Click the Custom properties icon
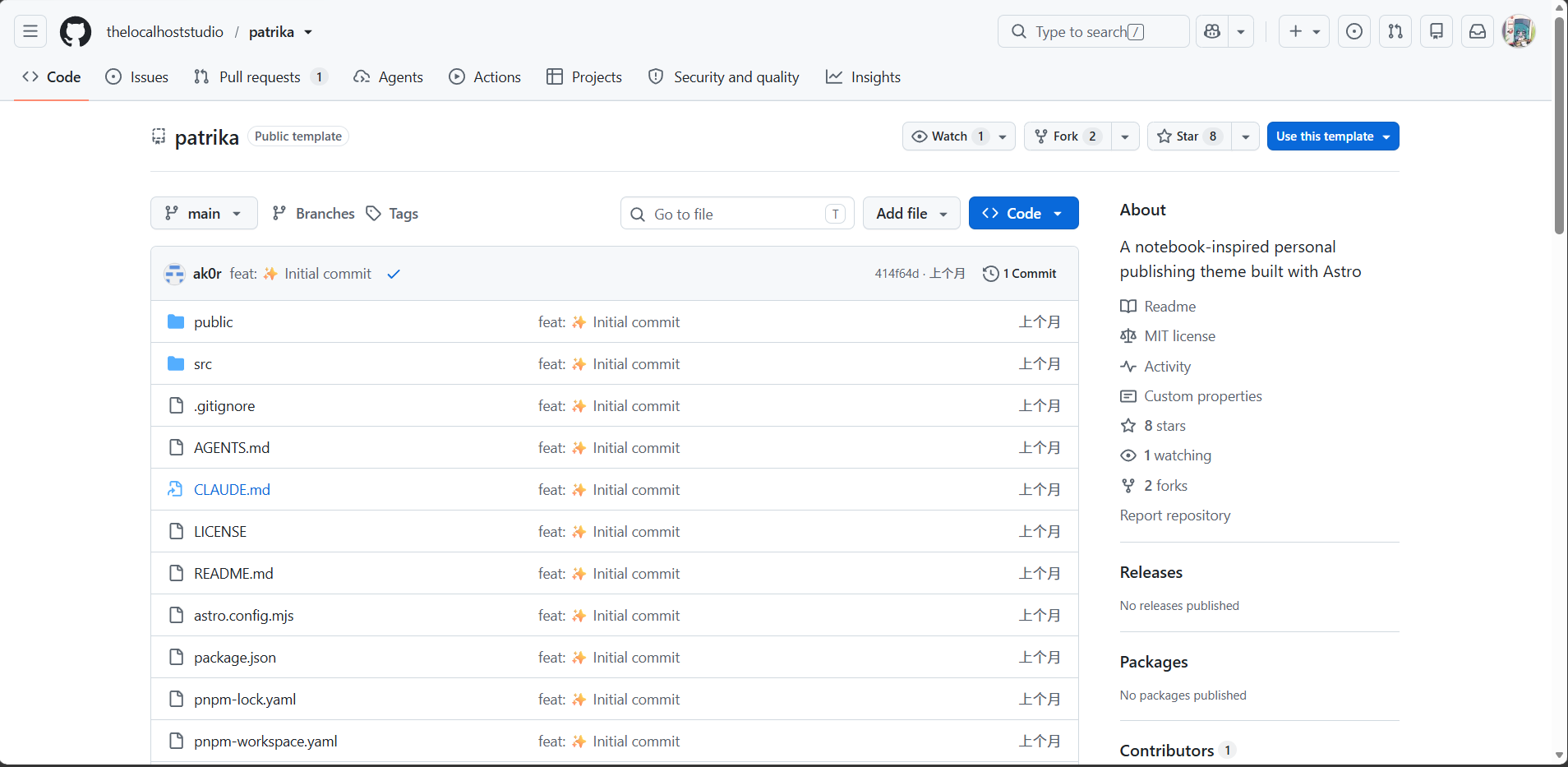Image resolution: width=1568 pixels, height=767 pixels. pyautogui.click(x=1128, y=396)
